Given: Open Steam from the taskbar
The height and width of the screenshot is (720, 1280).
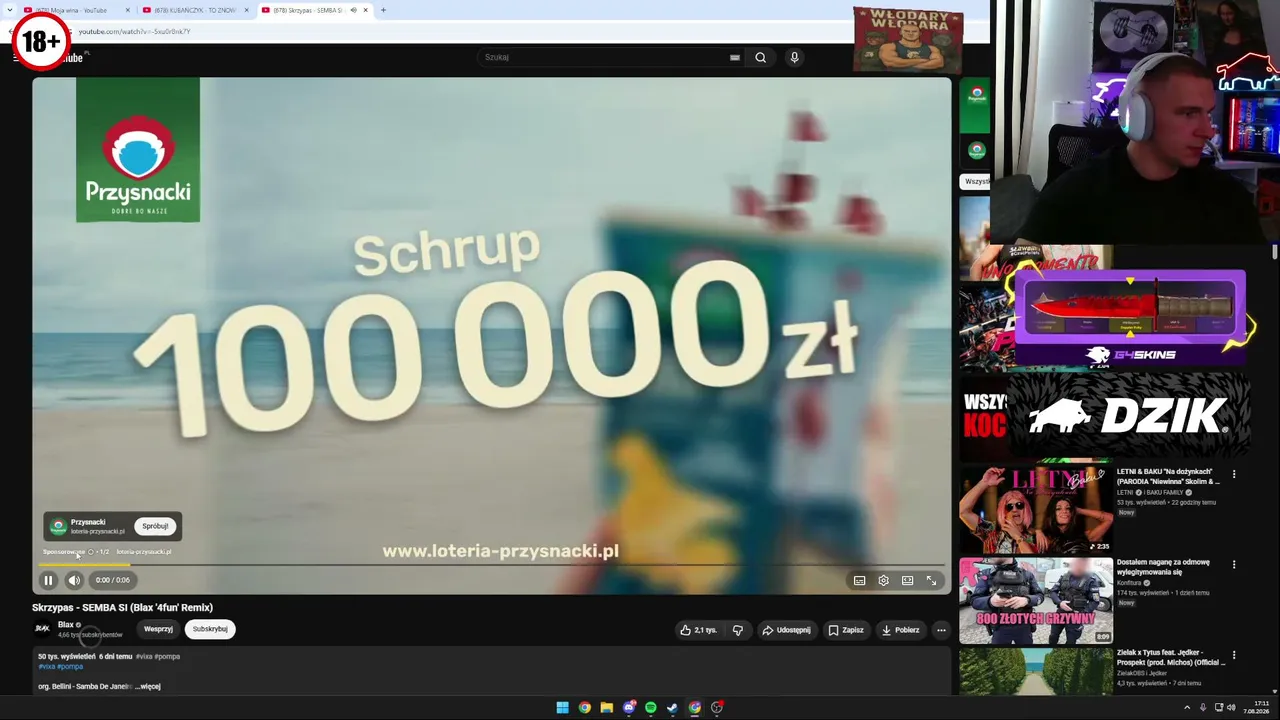Looking at the screenshot, I should coord(673,708).
